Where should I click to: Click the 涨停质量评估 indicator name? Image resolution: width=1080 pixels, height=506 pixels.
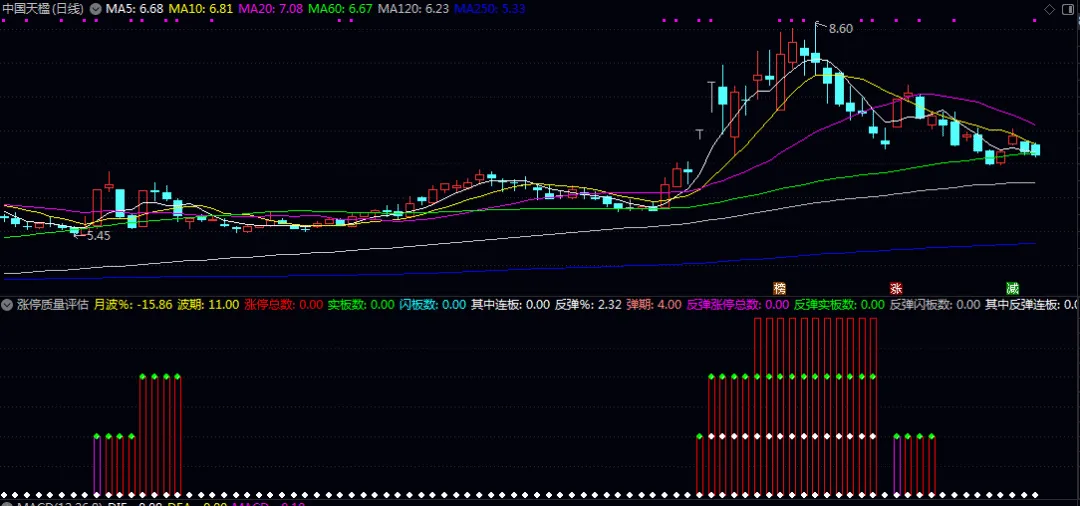(53, 304)
